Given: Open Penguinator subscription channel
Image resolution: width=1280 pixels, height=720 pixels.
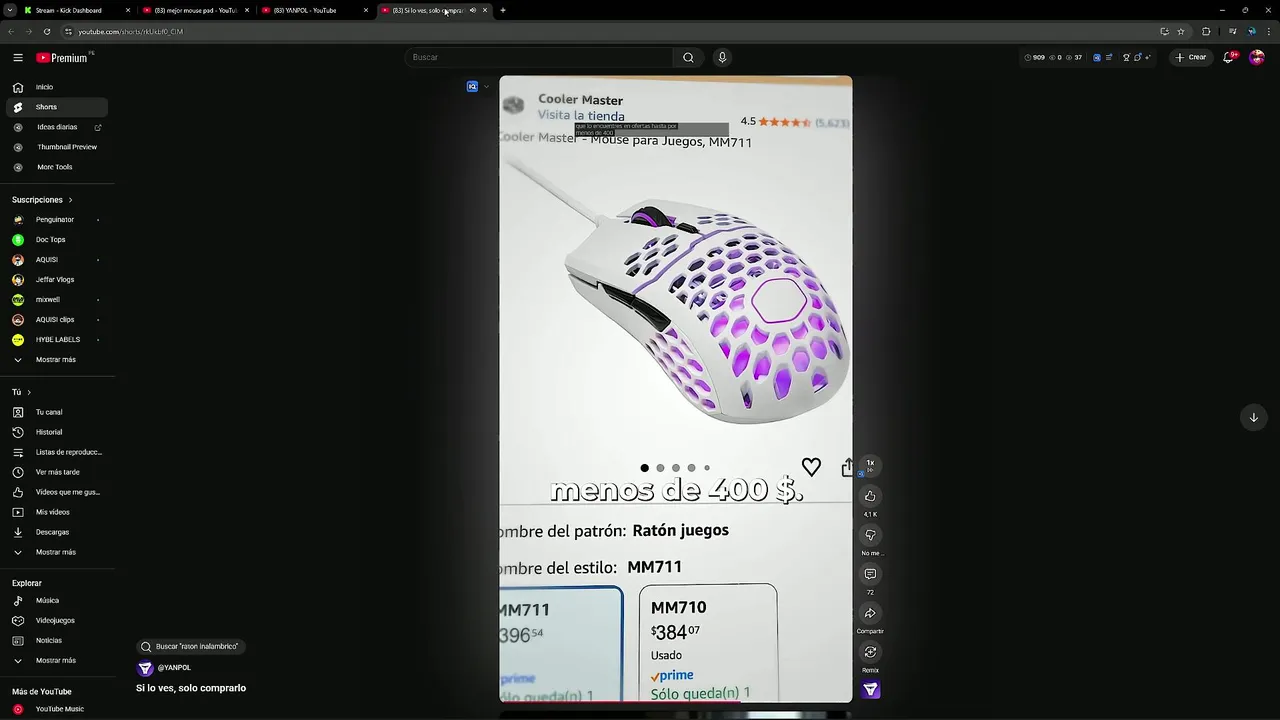Looking at the screenshot, I should [57, 219].
